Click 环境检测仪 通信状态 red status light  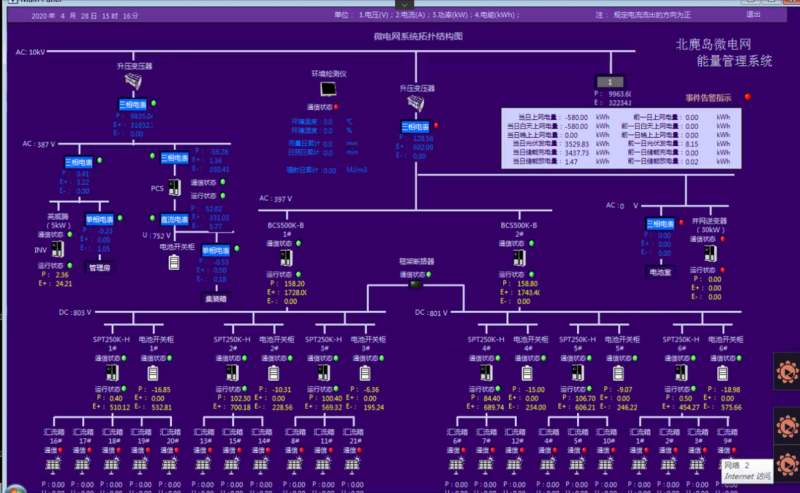point(337,108)
